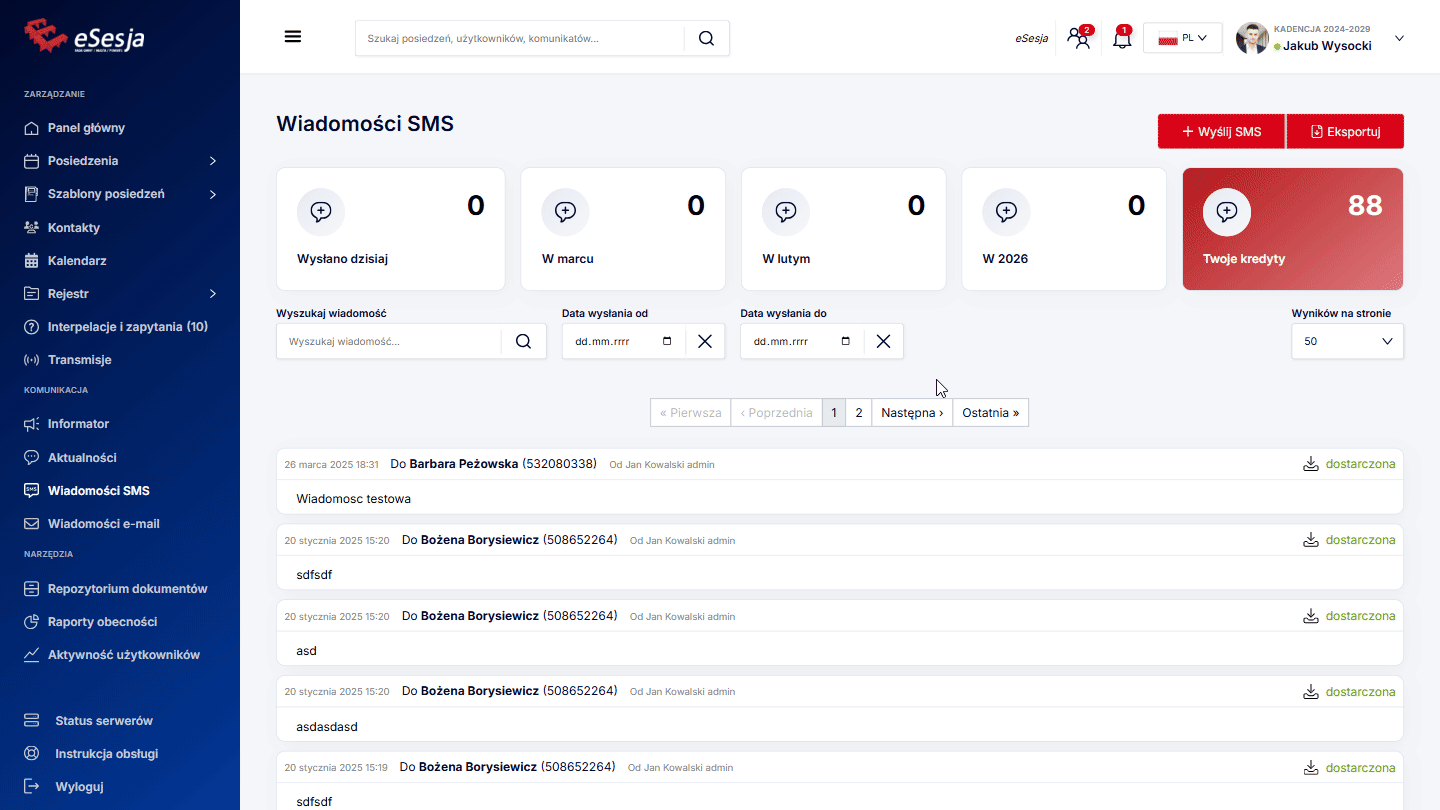The height and width of the screenshot is (810, 1440).
Task: Expand the Rejestr sidebar submenu
Action: tap(212, 294)
